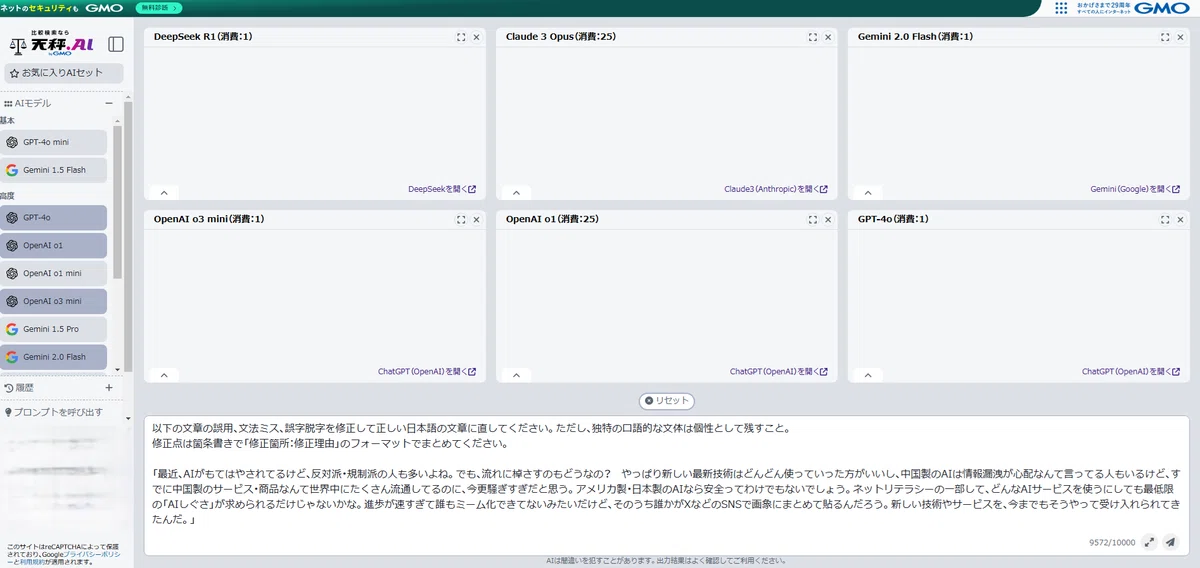Collapse the DeepSeek R1 panel with chevron
This screenshot has height=568, width=1200.
(164, 193)
